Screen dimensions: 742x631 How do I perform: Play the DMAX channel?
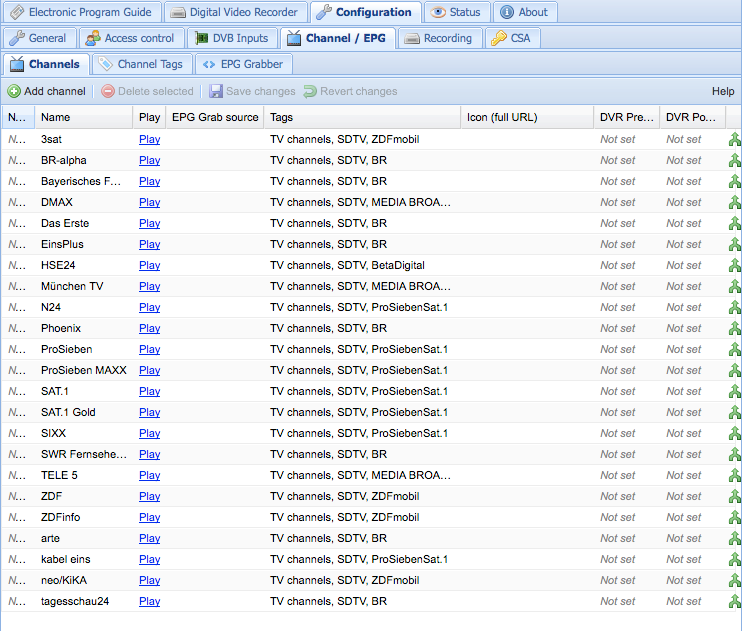click(x=150, y=202)
